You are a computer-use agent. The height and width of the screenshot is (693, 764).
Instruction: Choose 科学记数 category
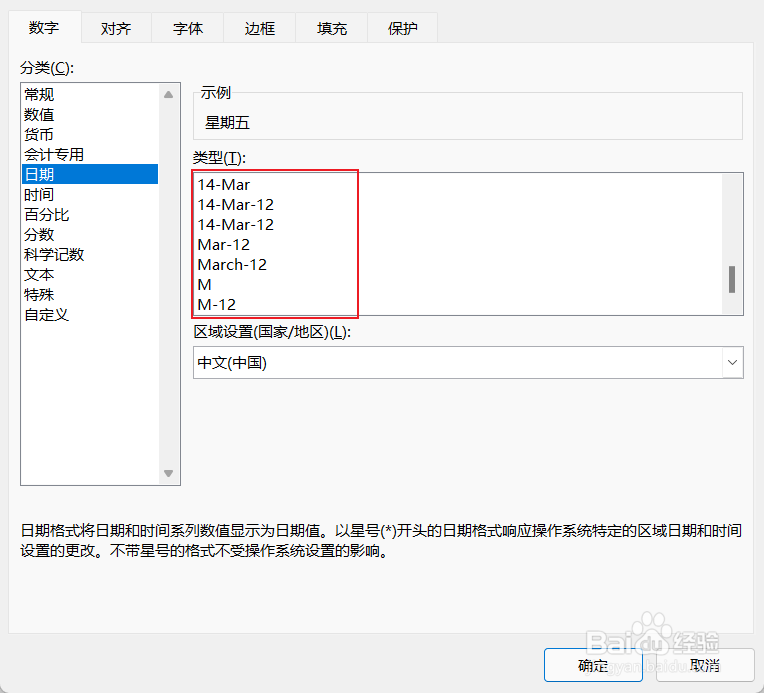90,254
